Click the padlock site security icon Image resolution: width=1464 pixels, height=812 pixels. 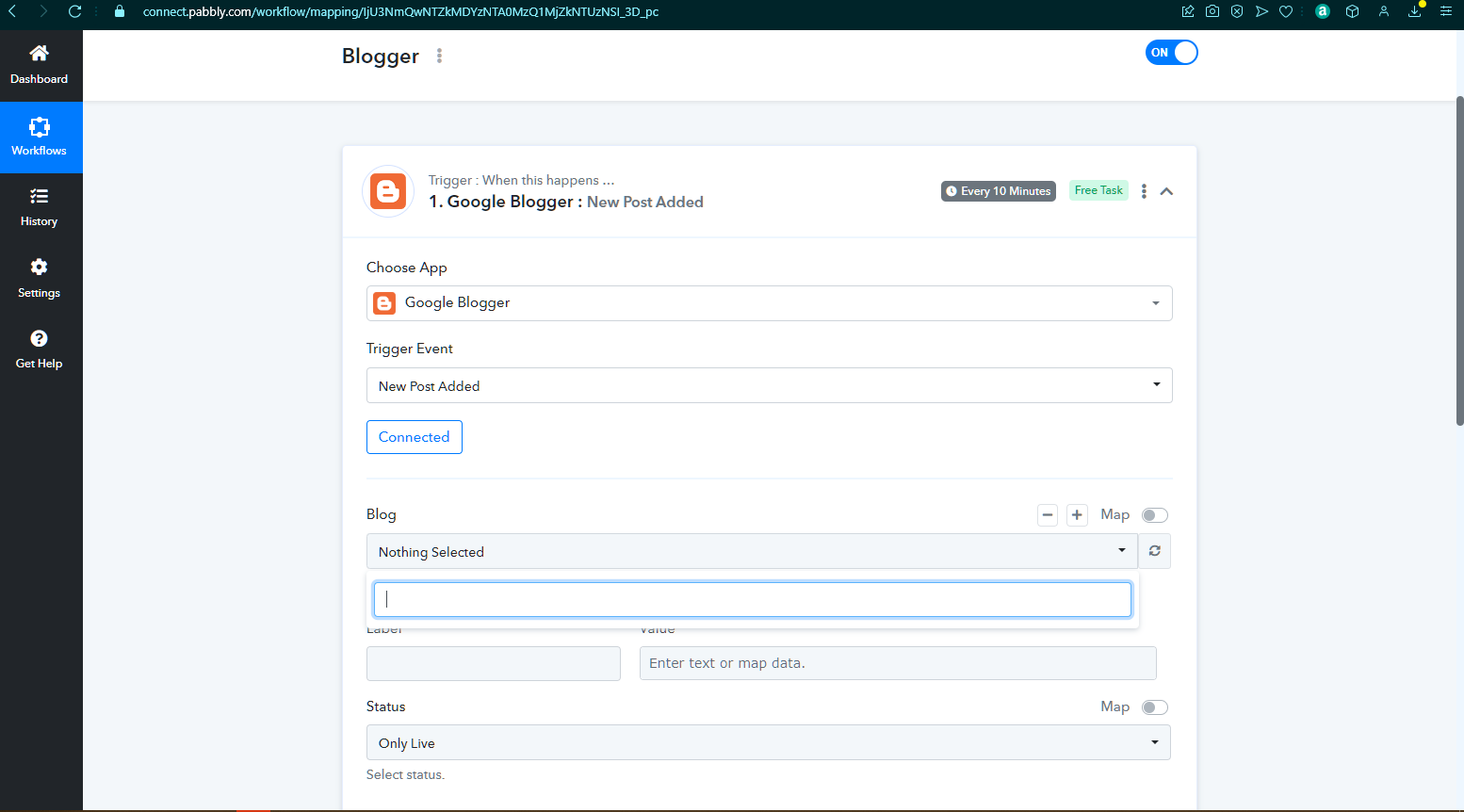click(x=119, y=11)
